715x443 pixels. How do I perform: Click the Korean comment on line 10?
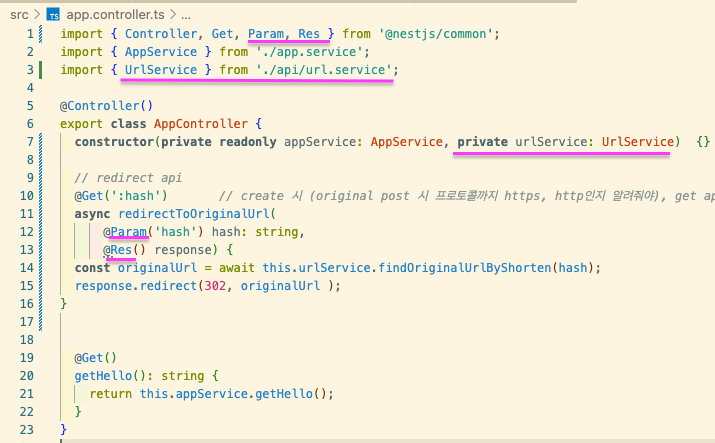(466, 196)
